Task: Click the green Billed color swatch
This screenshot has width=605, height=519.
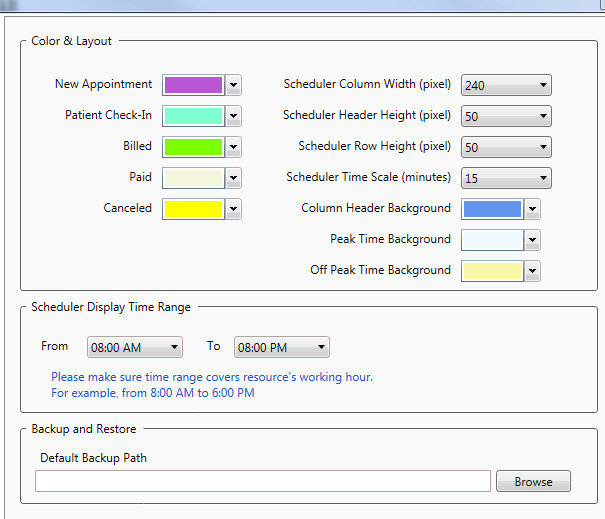Action: (193, 147)
